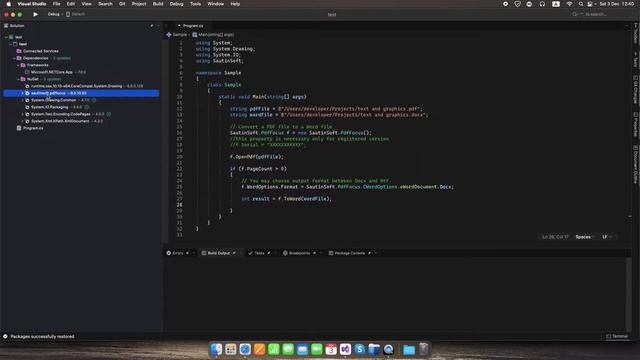
Task: Open the Debug configuration selector
Action: click(53, 14)
